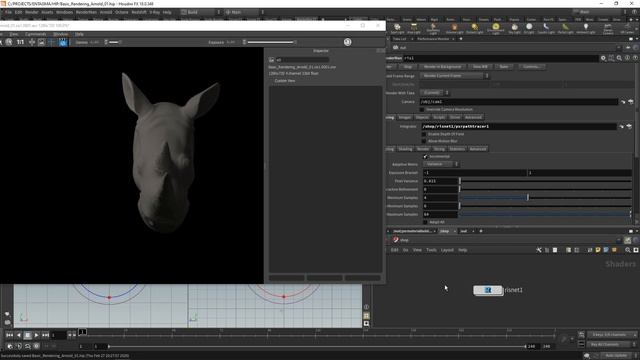Open the Render Current Frame dropdown
This screenshot has width=640, height=360.
pyautogui.click(x=454, y=76)
